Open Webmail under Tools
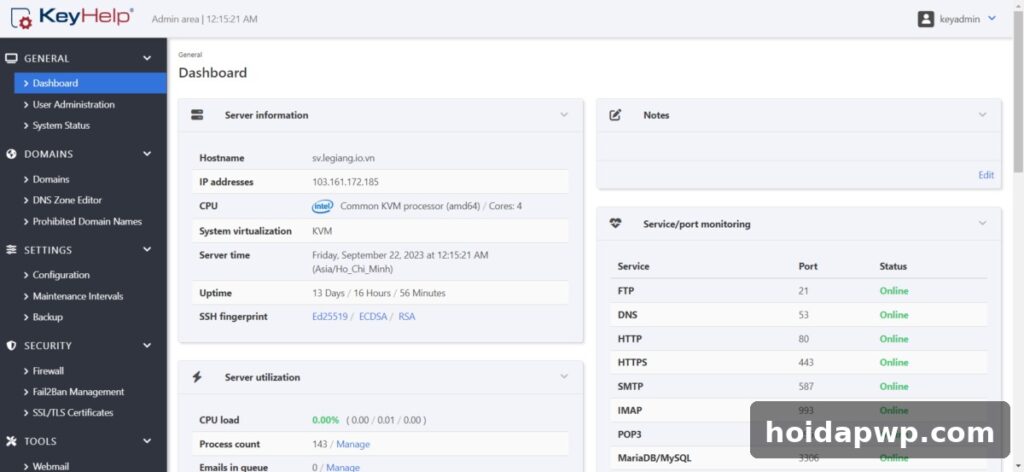This screenshot has height=472, width=1024. 50,466
